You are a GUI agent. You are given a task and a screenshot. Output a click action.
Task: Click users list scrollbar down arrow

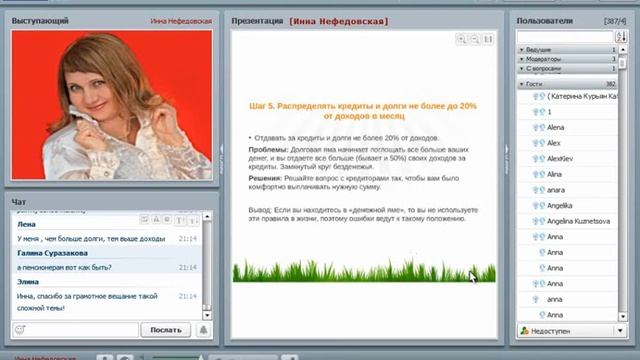622,316
